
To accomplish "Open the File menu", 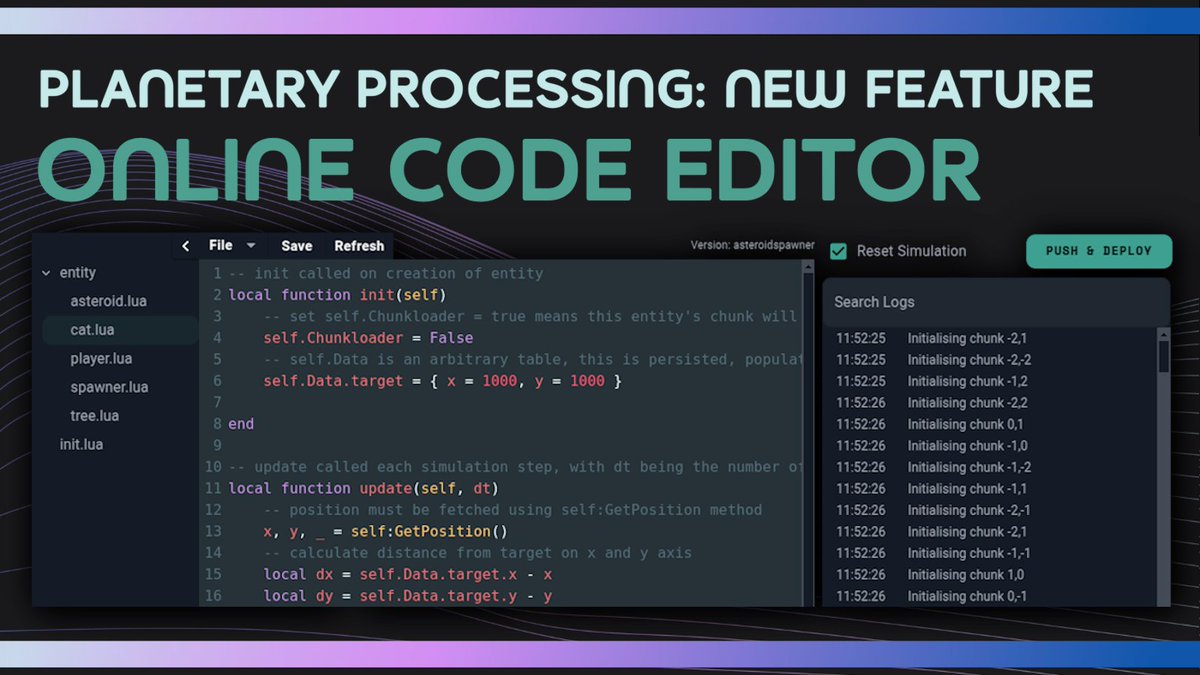I will pos(221,245).
